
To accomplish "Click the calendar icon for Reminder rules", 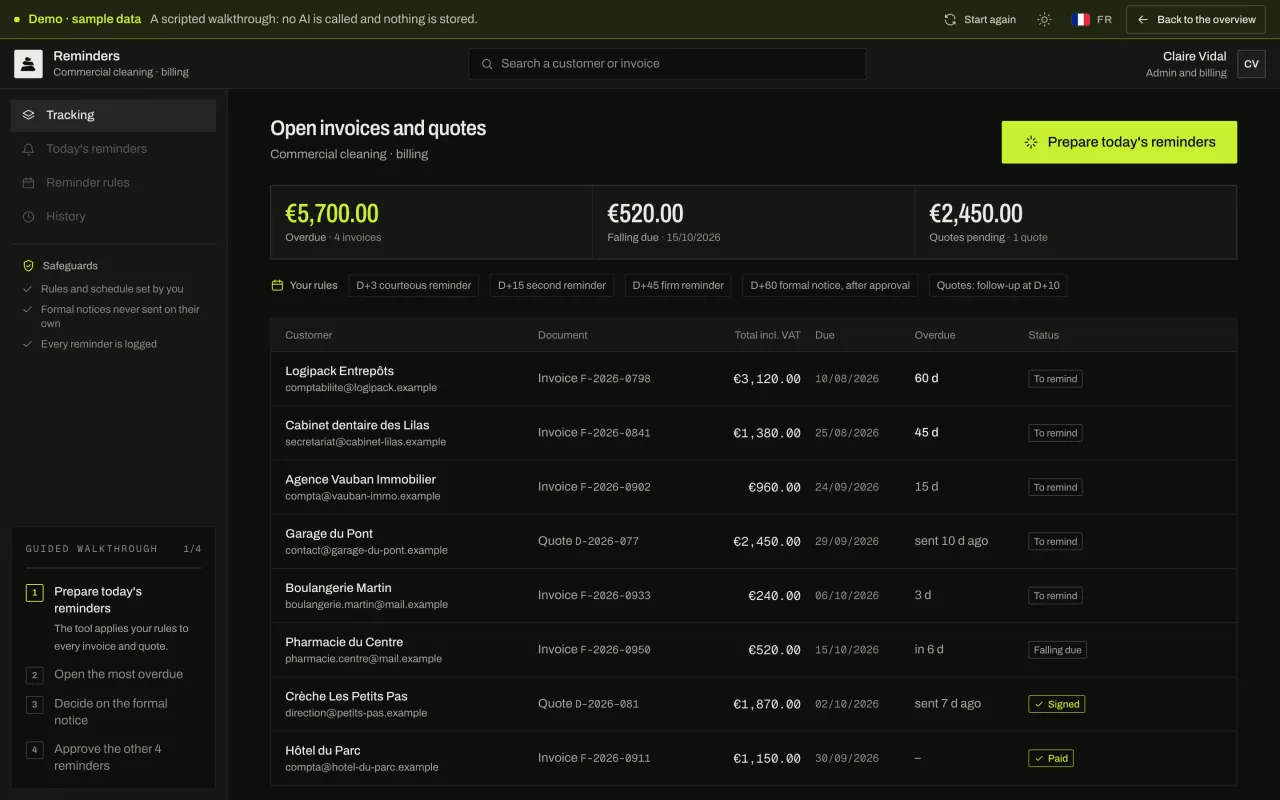I will pyautogui.click(x=28, y=183).
